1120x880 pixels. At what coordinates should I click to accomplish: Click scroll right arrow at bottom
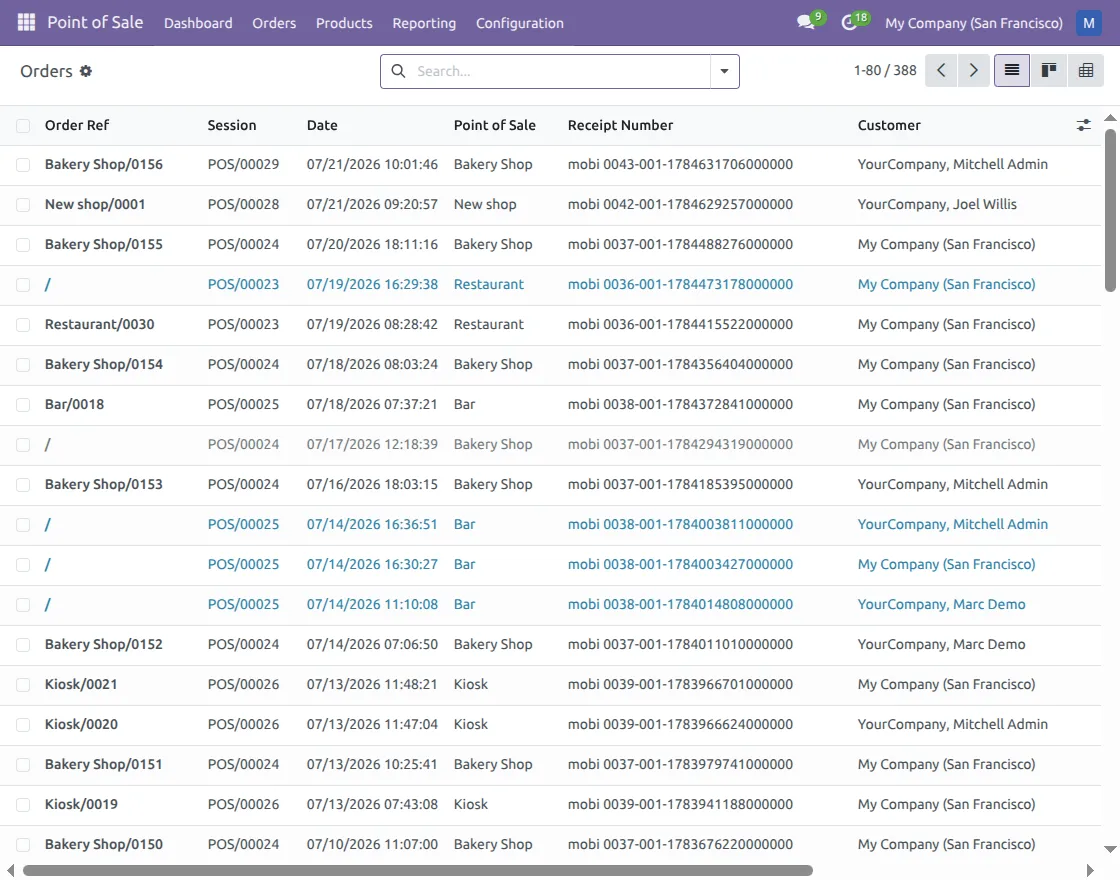pyautogui.click(x=1090, y=870)
